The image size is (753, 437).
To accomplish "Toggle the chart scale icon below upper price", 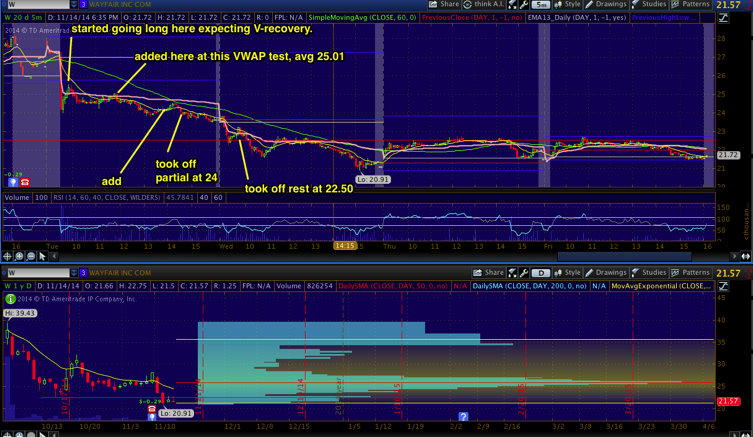I will [724, 18].
